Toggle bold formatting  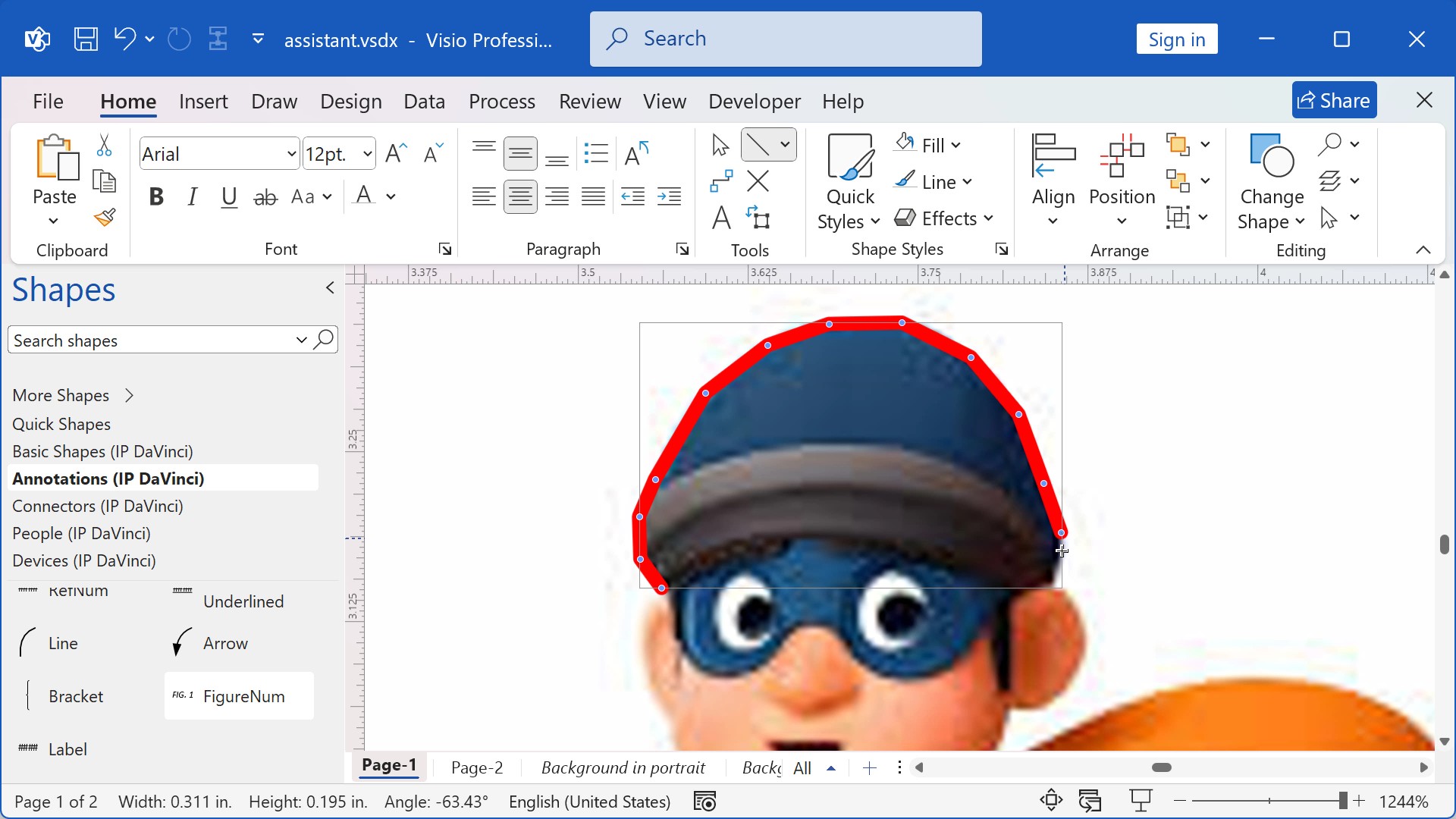click(x=156, y=196)
